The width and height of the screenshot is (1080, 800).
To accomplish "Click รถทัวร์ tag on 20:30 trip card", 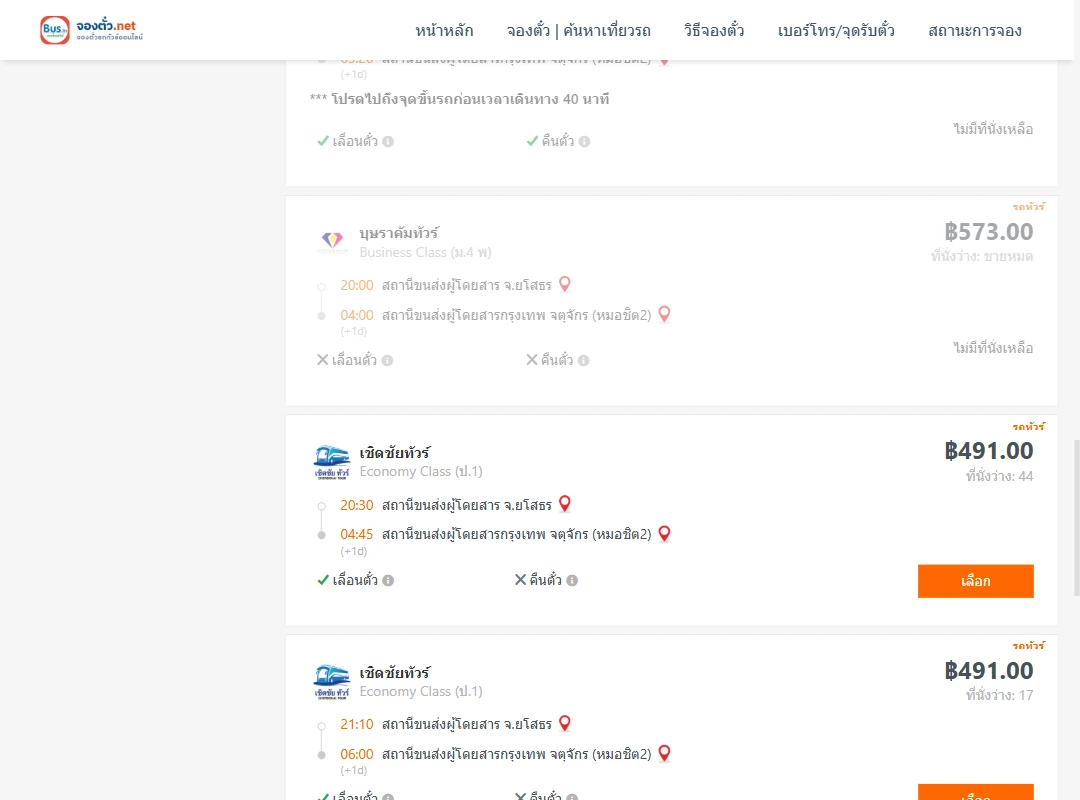I will pyautogui.click(x=1028, y=427).
